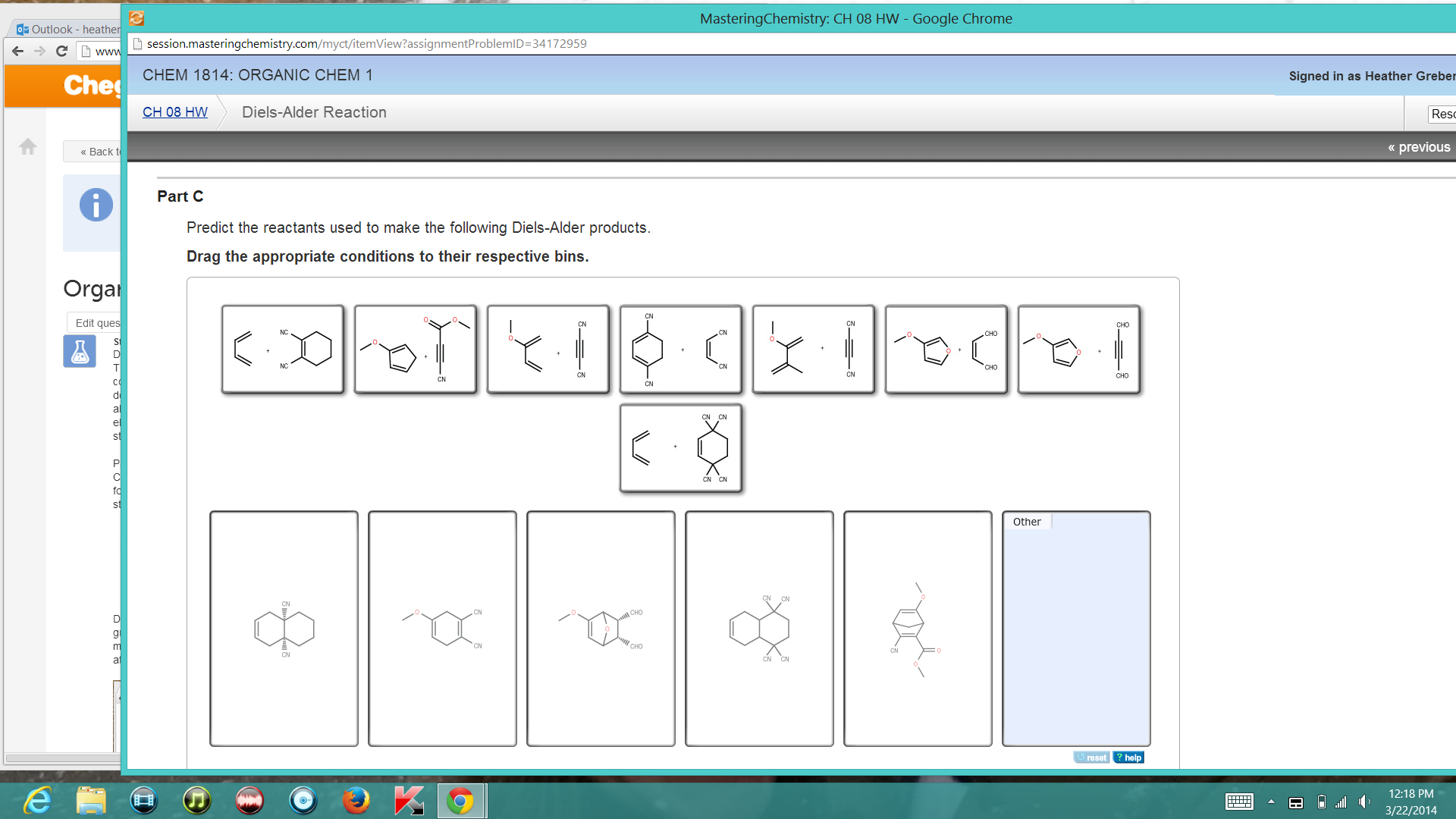Select the lab flask icon beside the question
Viewport: 1456px width, 819px height.
79,351
